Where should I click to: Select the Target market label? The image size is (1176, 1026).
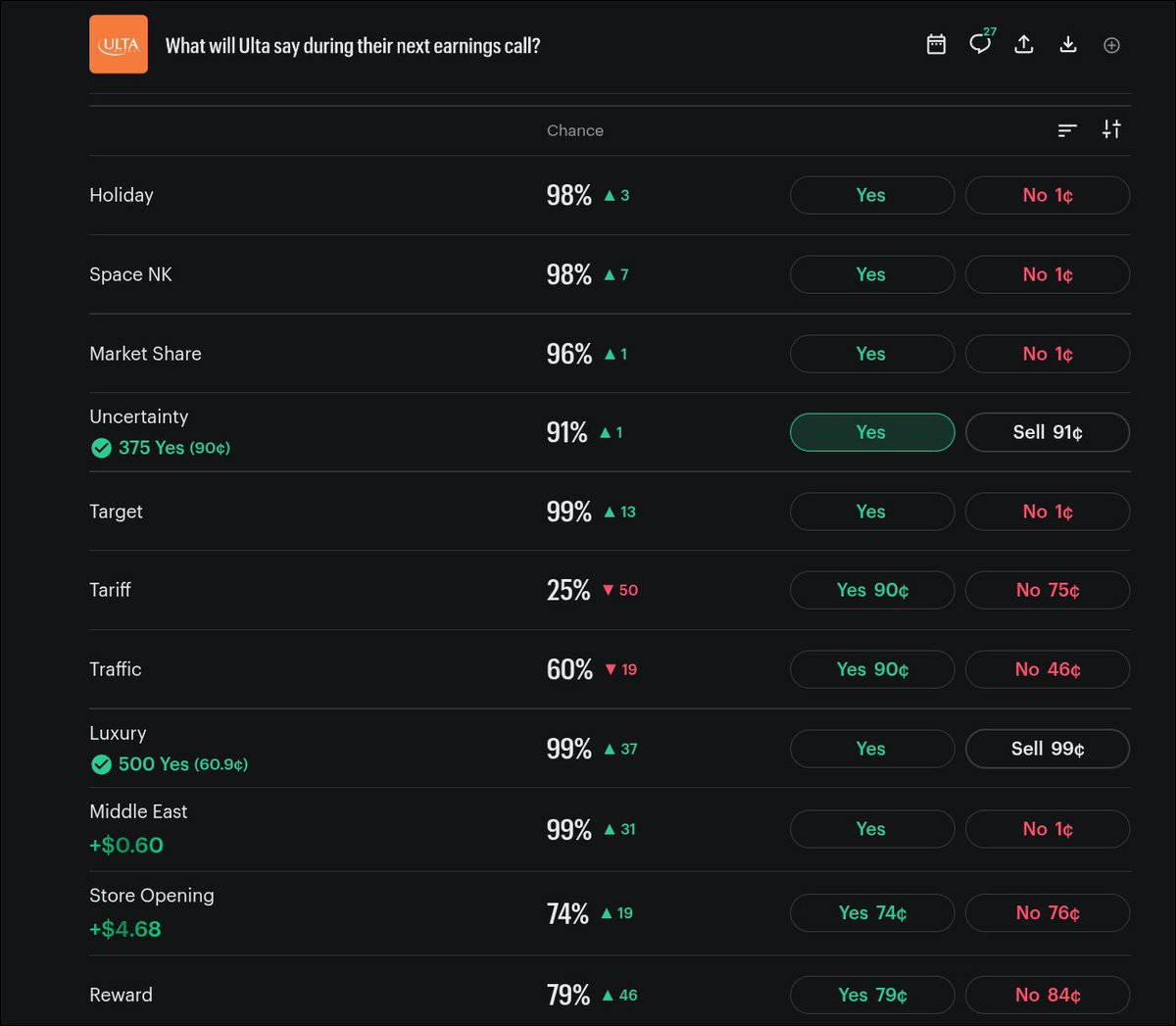116,512
